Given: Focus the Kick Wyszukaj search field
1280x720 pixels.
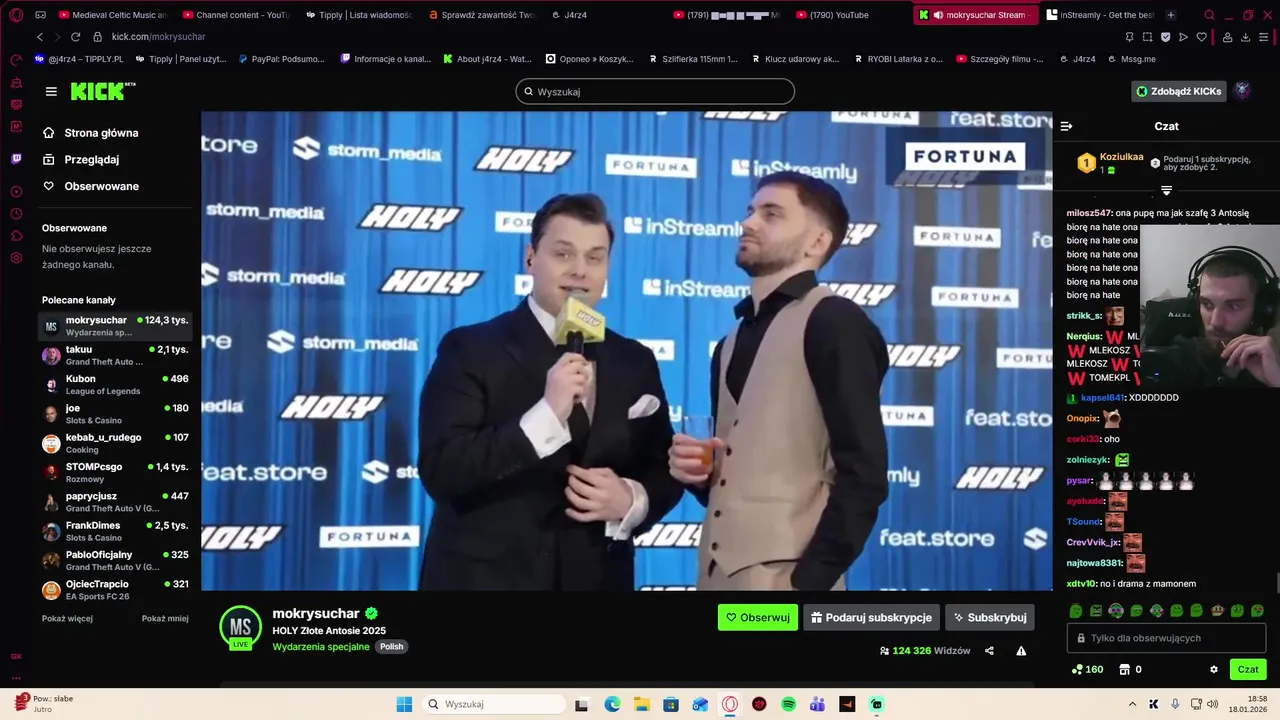Looking at the screenshot, I should point(655,92).
